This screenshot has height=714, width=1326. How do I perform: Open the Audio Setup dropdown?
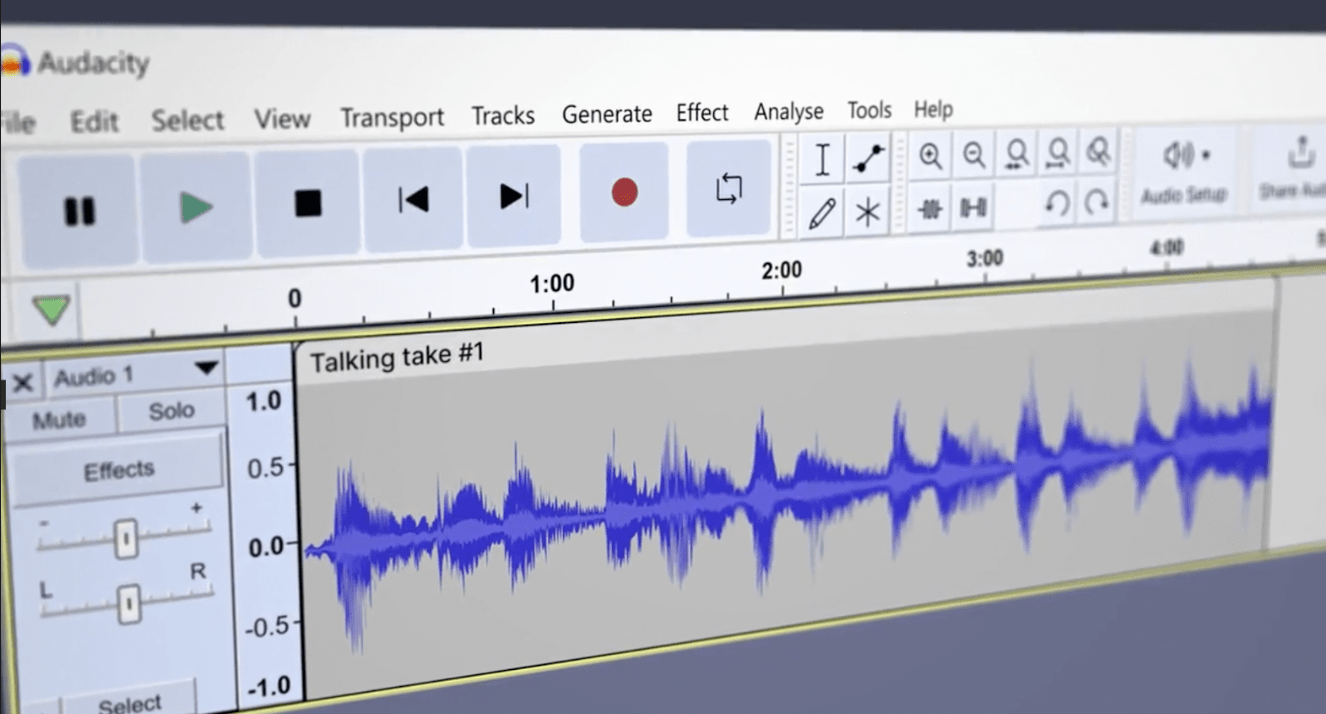[1185, 170]
